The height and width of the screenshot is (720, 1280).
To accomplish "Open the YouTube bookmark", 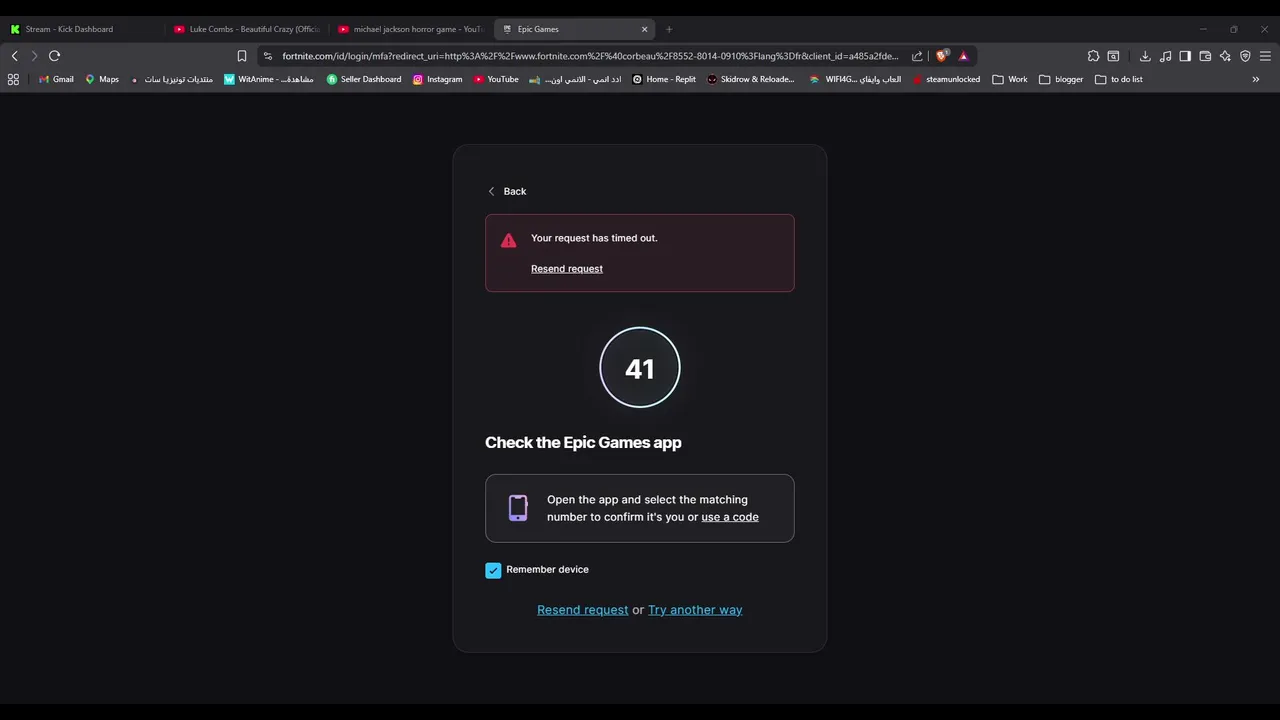I will click(496, 79).
